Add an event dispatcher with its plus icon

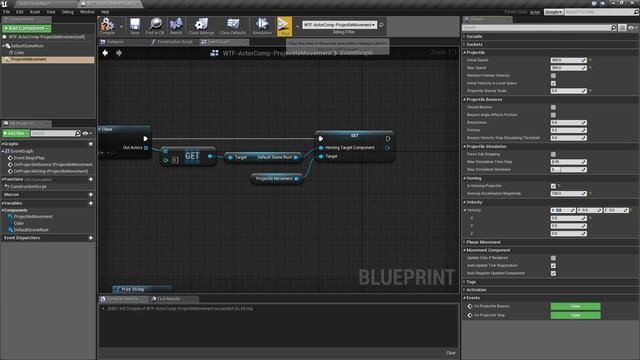[x=91, y=238]
